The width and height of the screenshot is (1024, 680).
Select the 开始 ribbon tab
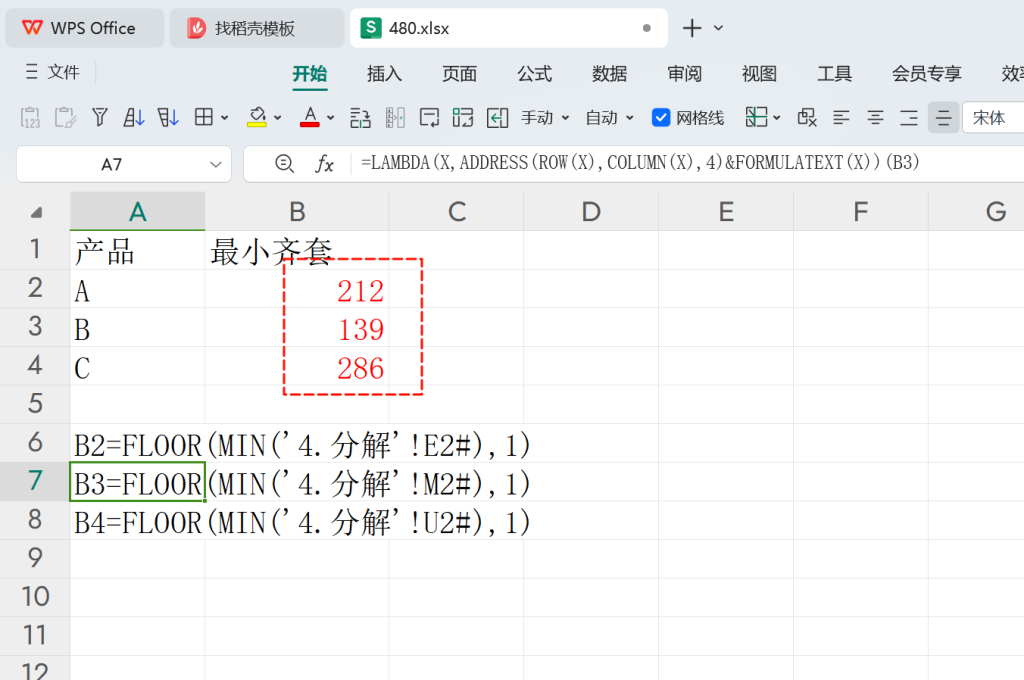[310, 73]
